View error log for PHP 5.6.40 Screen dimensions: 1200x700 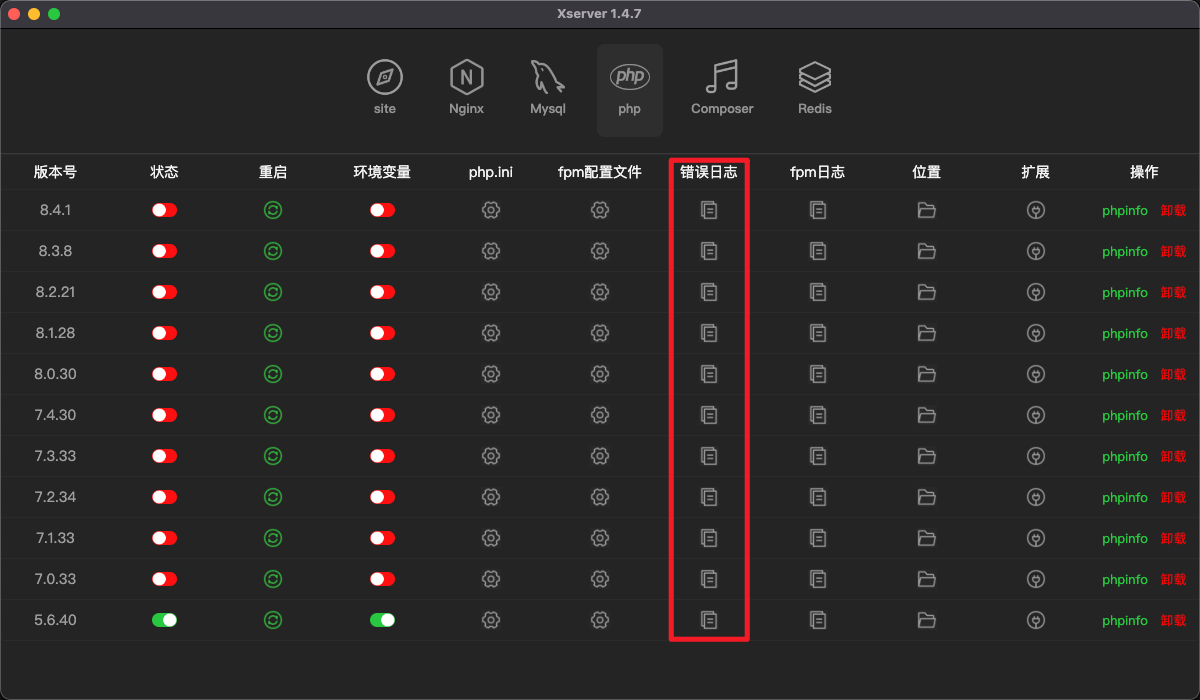click(709, 620)
